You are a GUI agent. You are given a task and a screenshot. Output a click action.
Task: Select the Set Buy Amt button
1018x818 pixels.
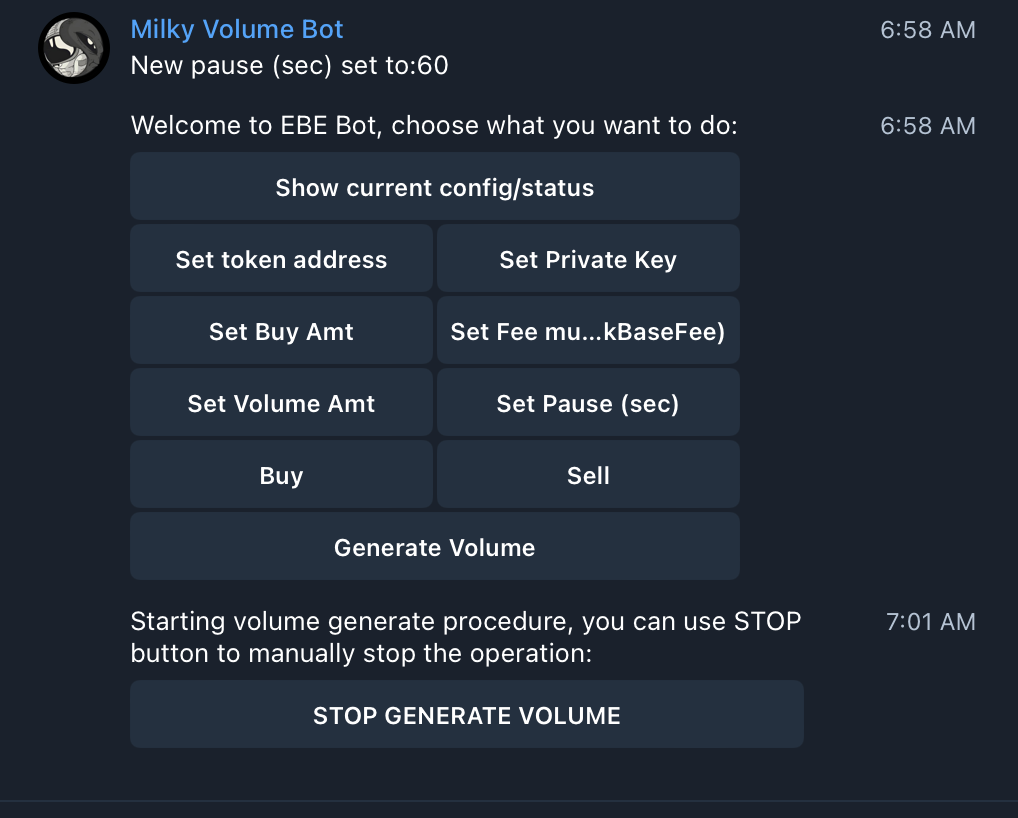point(281,331)
